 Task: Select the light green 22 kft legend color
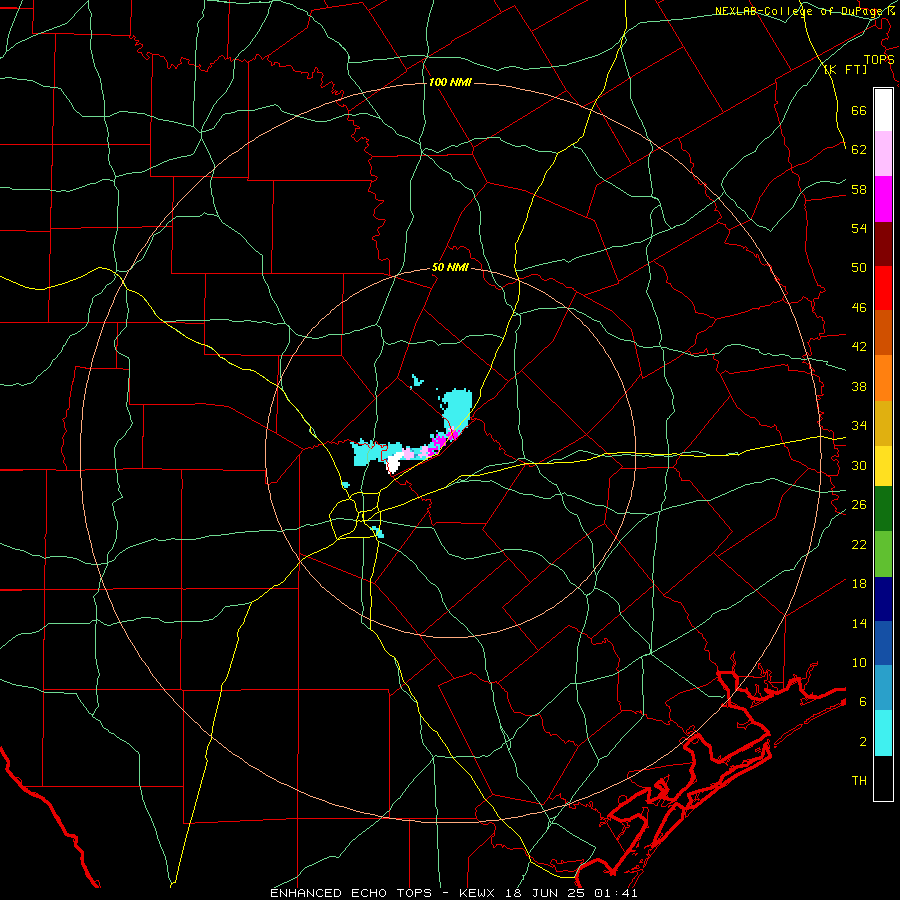point(883,554)
